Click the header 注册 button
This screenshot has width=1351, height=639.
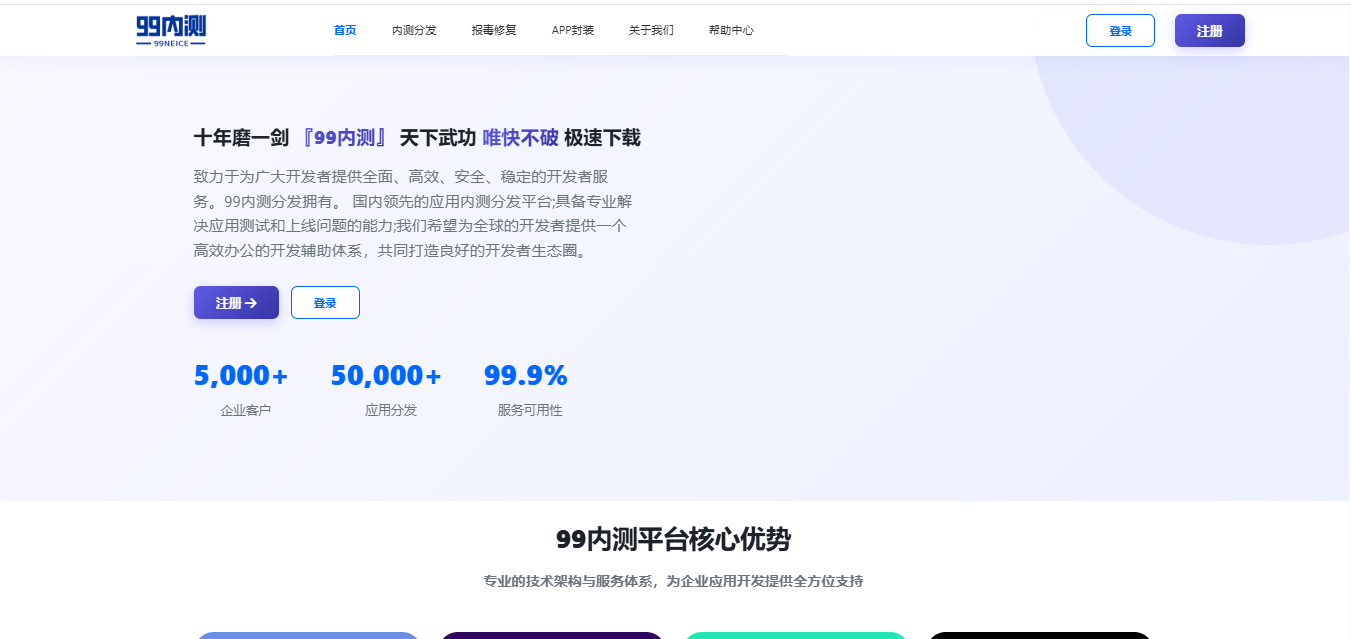point(1210,31)
